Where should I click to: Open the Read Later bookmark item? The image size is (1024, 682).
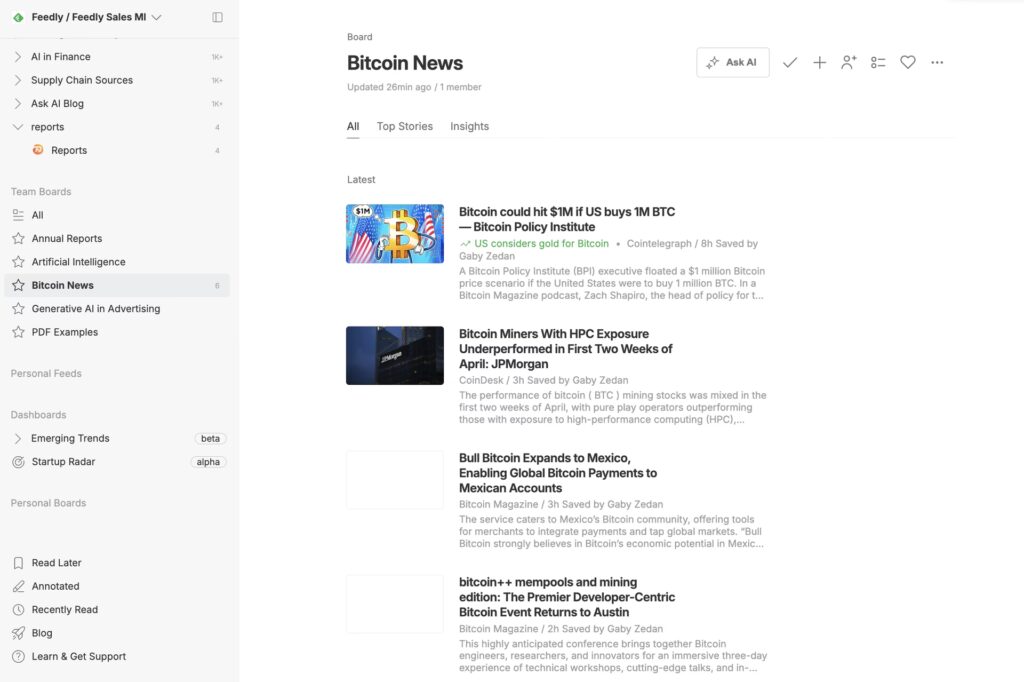pyautogui.click(x=56, y=563)
